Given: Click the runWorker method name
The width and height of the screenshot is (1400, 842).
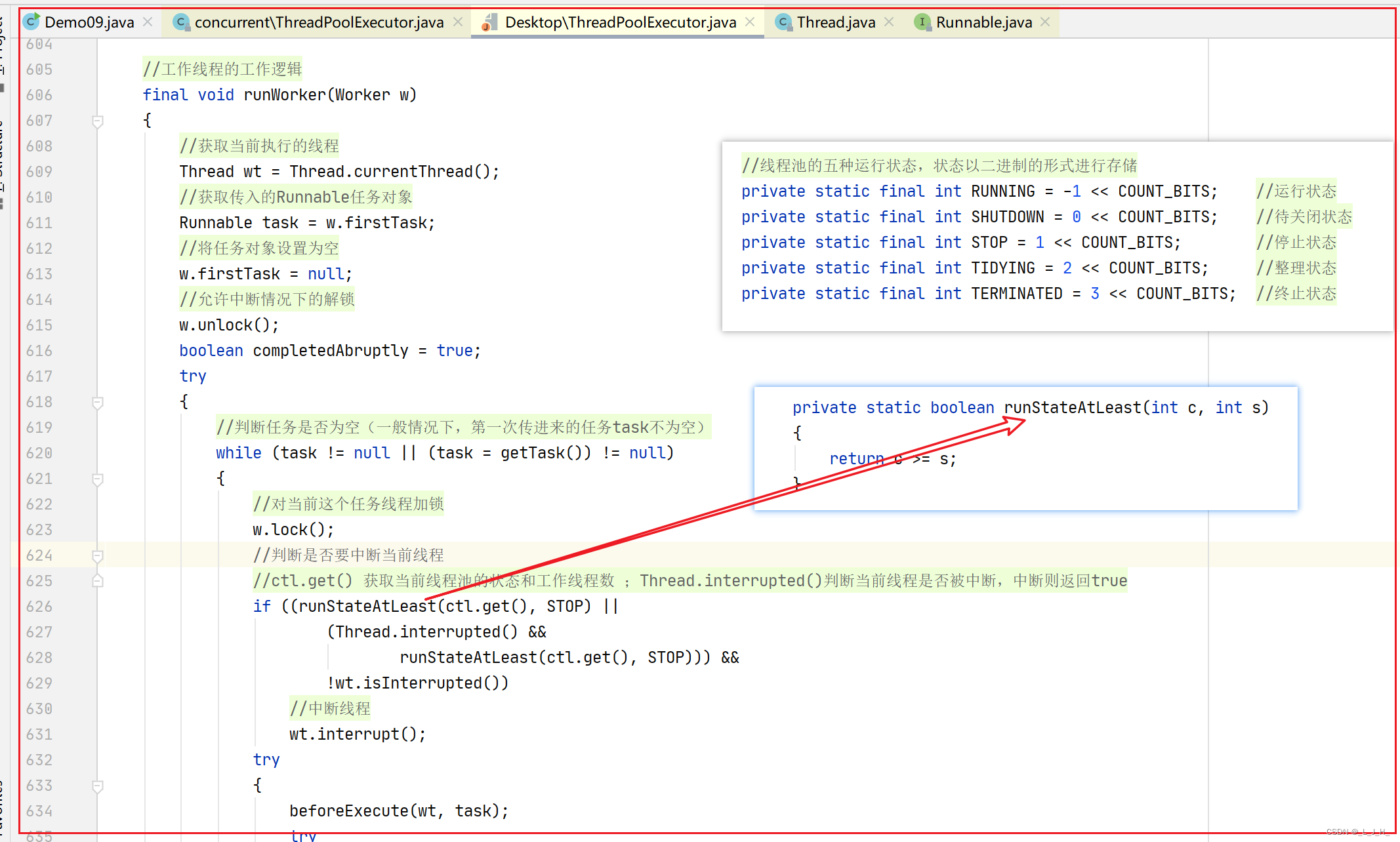Looking at the screenshot, I should 285,95.
